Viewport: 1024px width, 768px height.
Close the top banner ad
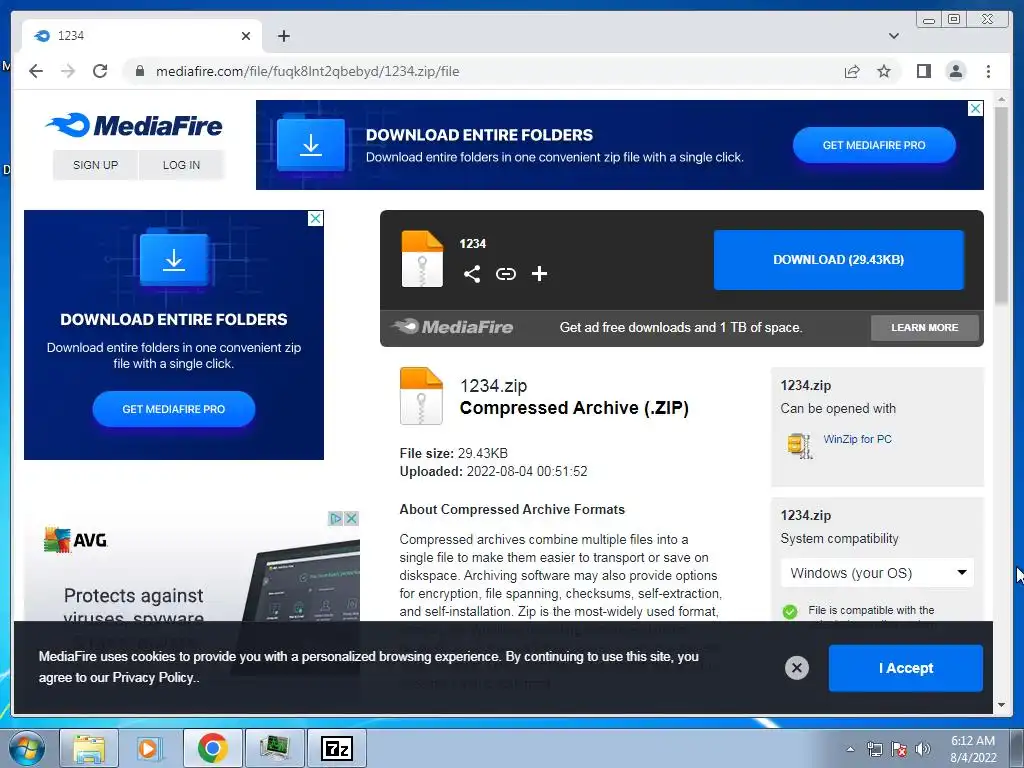[x=975, y=108]
